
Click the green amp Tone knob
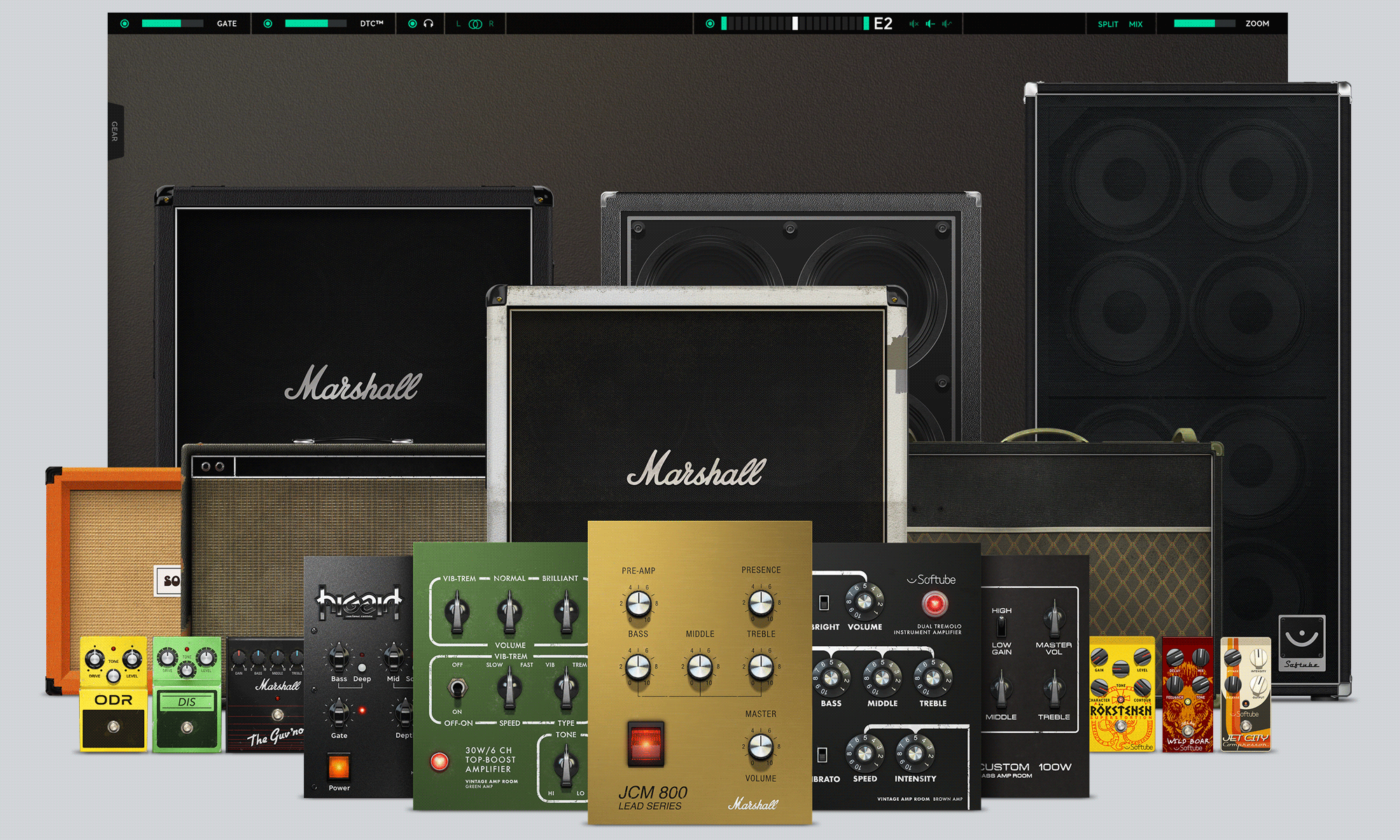[x=566, y=766]
